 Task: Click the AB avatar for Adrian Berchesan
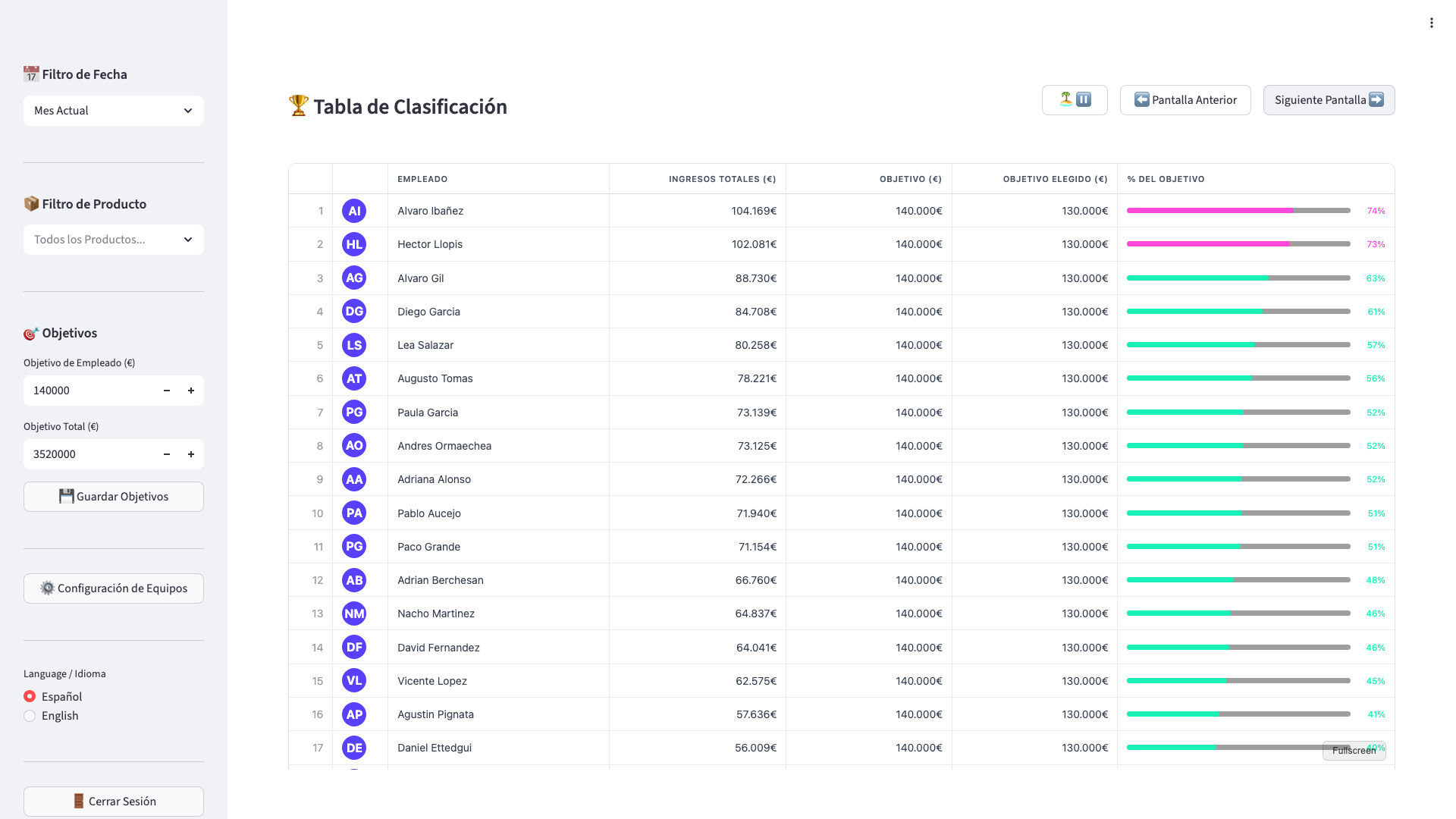coord(354,580)
